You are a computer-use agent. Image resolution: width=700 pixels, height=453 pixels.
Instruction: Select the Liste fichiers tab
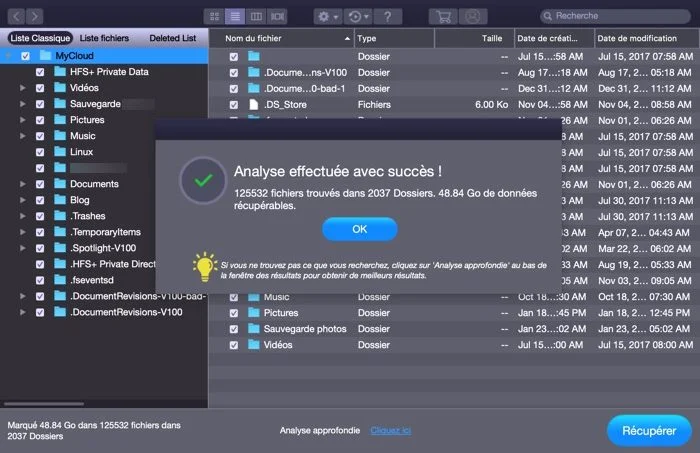[104, 38]
